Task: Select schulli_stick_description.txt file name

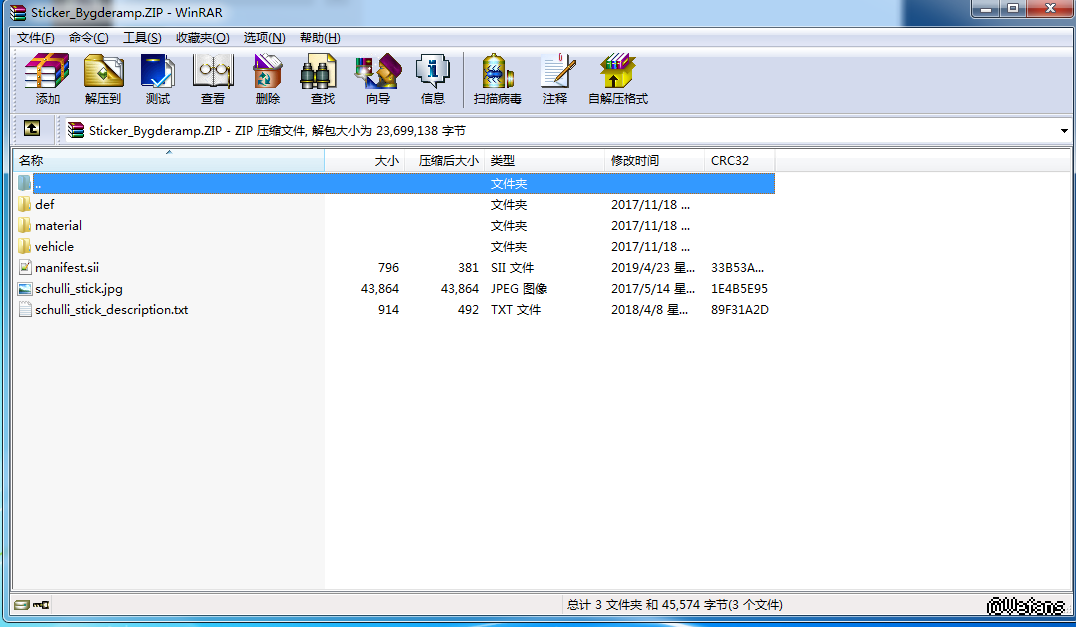Action: 112,309
